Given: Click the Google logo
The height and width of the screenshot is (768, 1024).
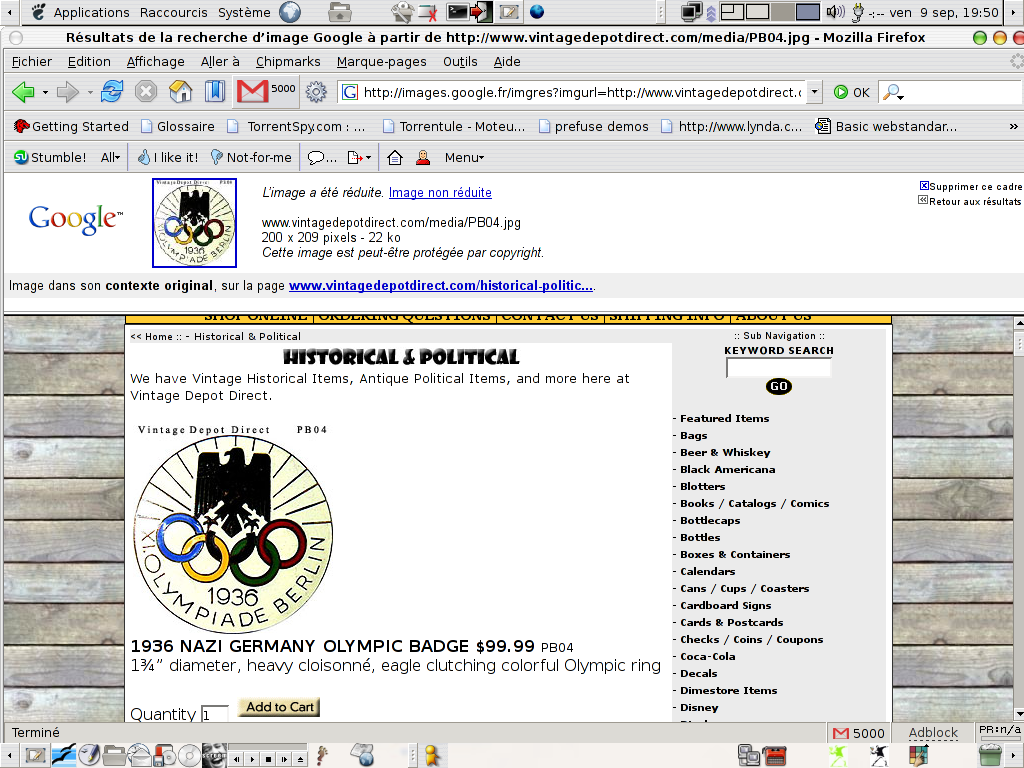Looking at the screenshot, I should coord(75,219).
